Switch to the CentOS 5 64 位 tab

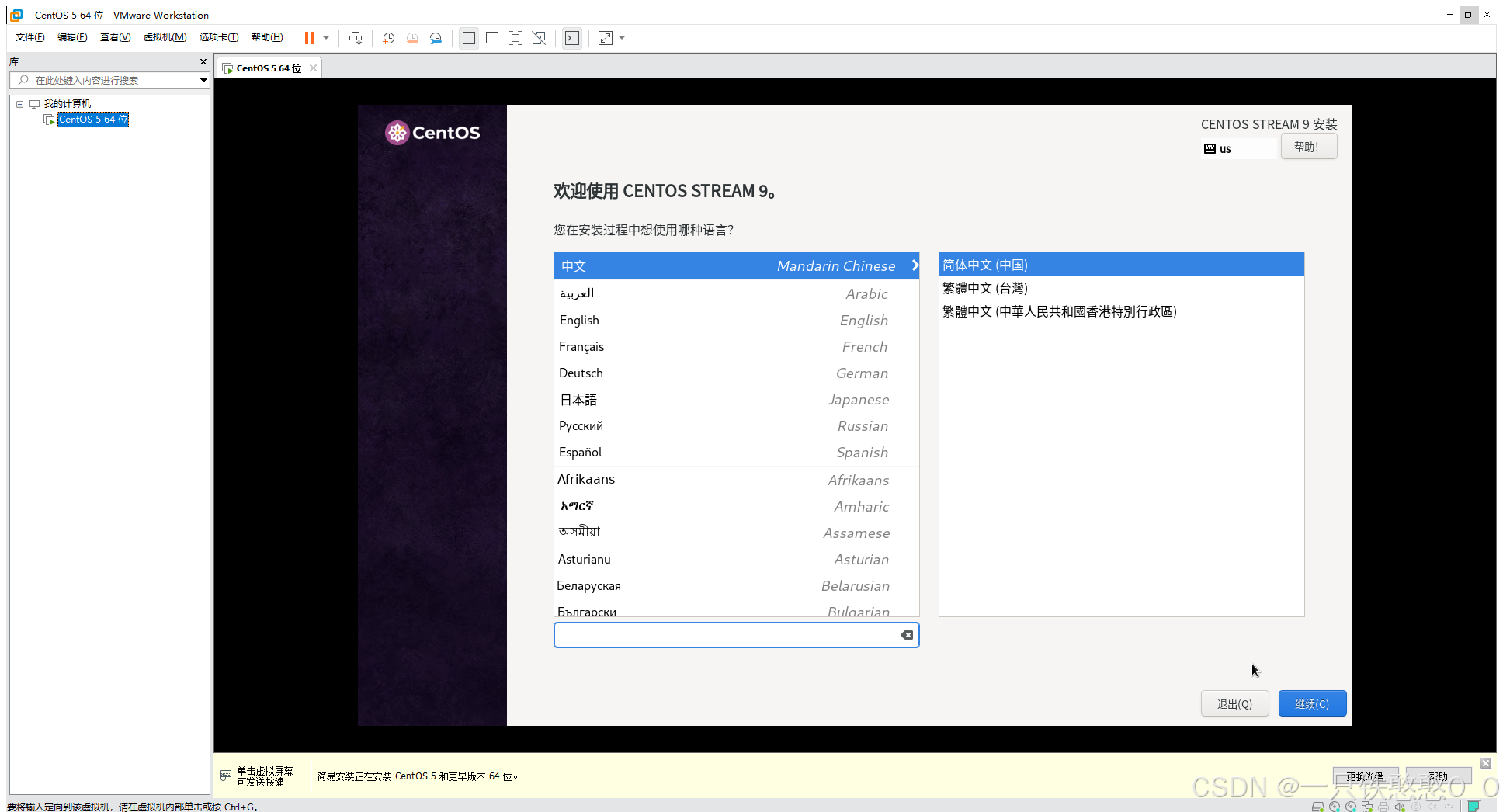pos(268,68)
